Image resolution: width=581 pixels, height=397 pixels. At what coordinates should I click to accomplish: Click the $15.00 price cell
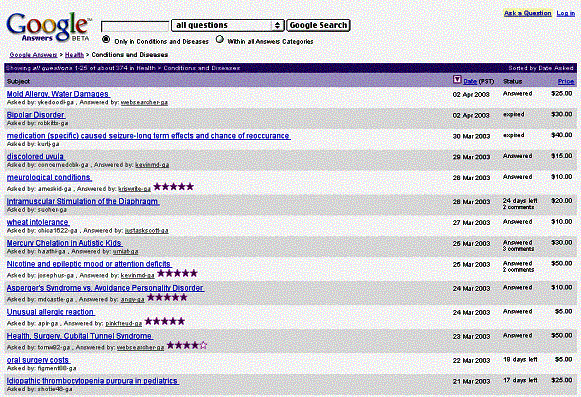(562, 156)
